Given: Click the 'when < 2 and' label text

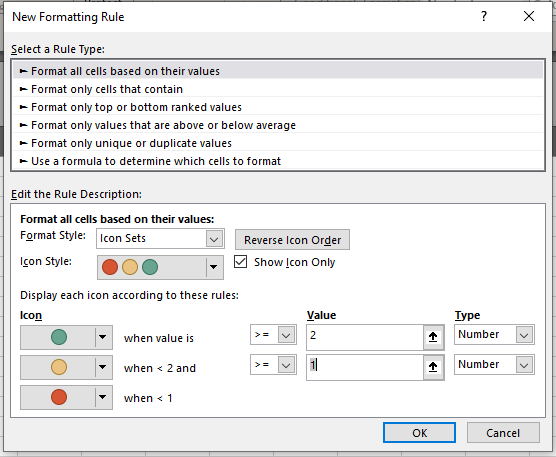Looking at the screenshot, I should click(160, 368).
